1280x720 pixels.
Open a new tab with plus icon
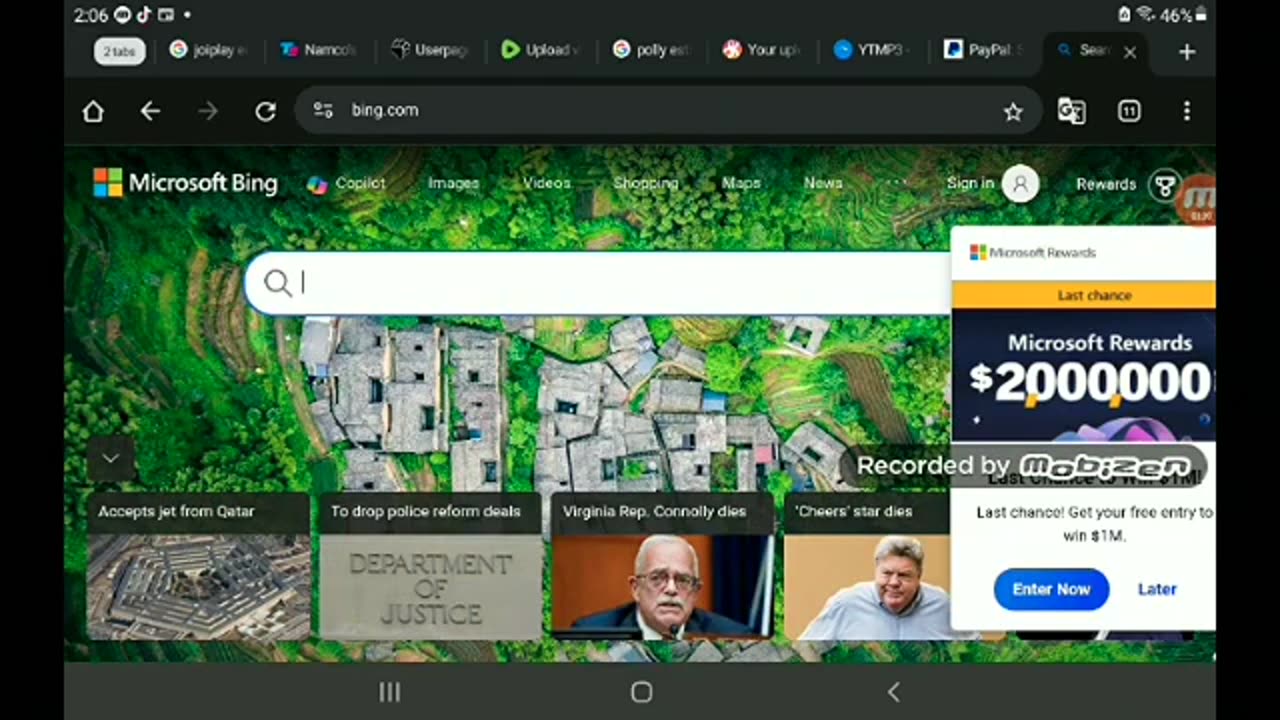pyautogui.click(x=1187, y=52)
